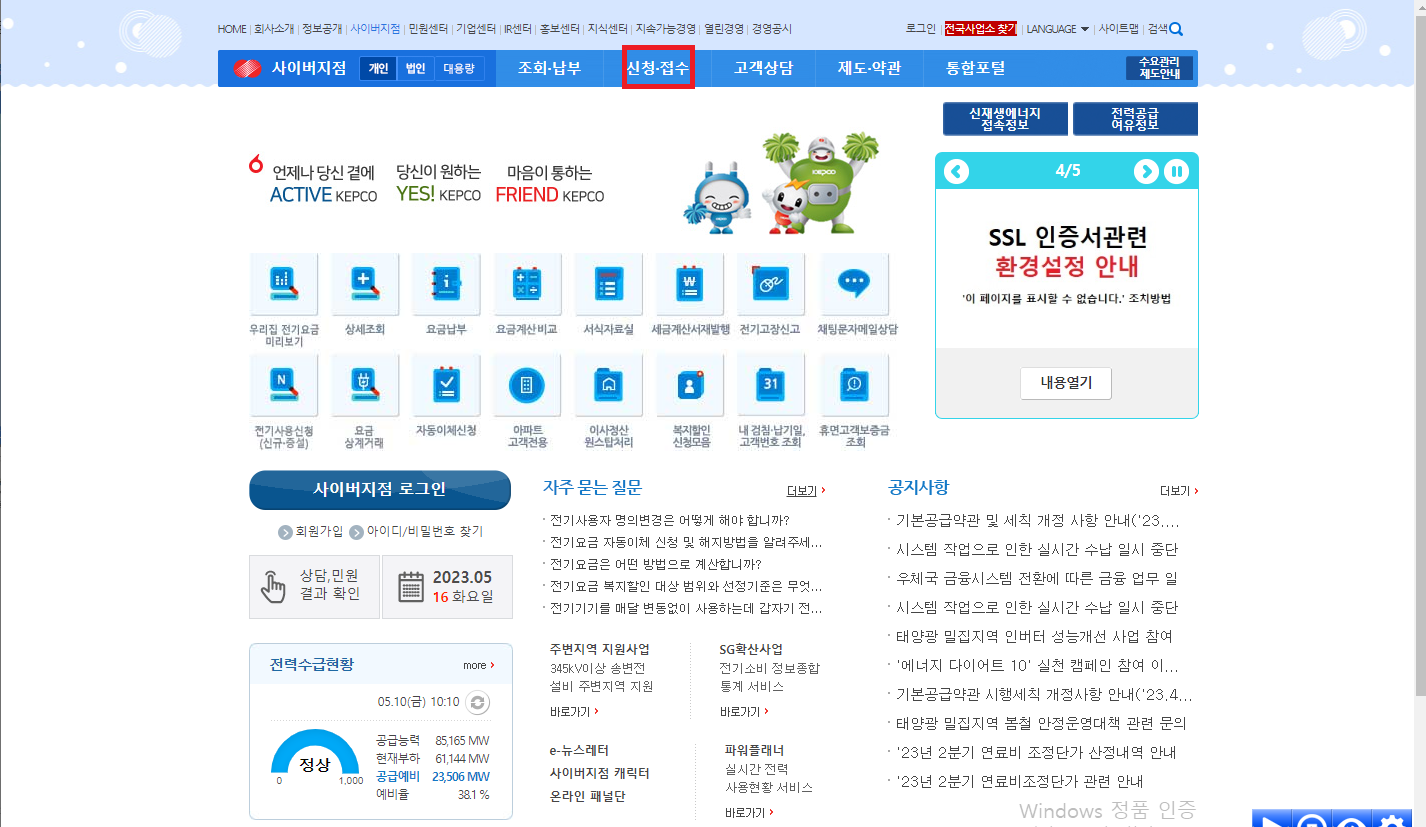
Task: Open 사이버지점 캐릭터 link
Action: tap(599, 773)
